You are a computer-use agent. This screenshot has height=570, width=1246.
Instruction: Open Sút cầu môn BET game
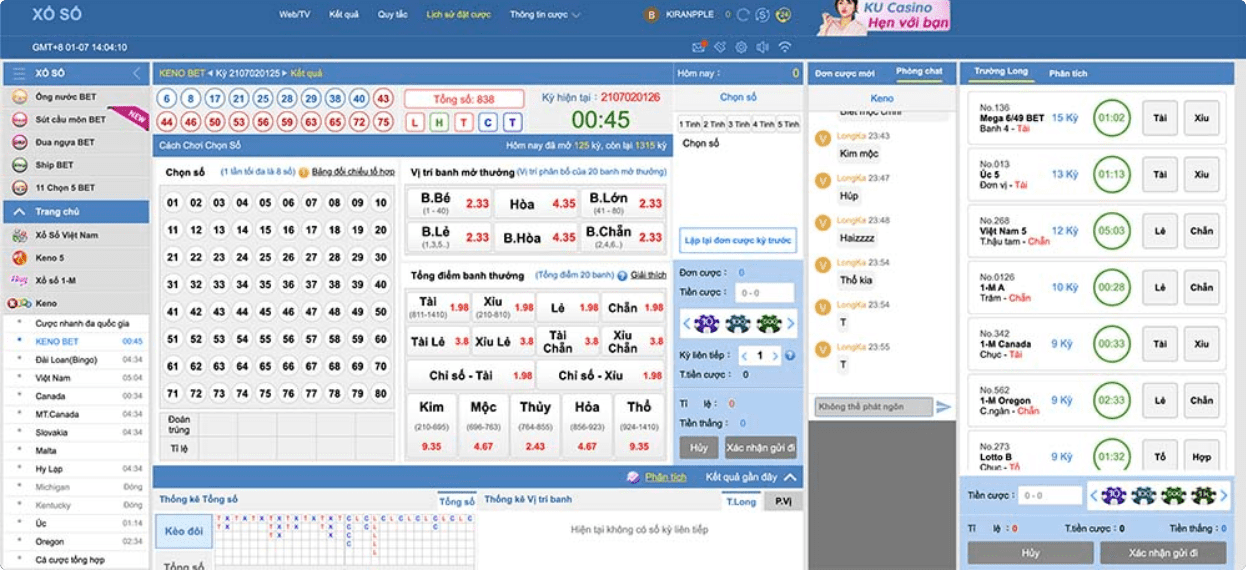[76, 119]
